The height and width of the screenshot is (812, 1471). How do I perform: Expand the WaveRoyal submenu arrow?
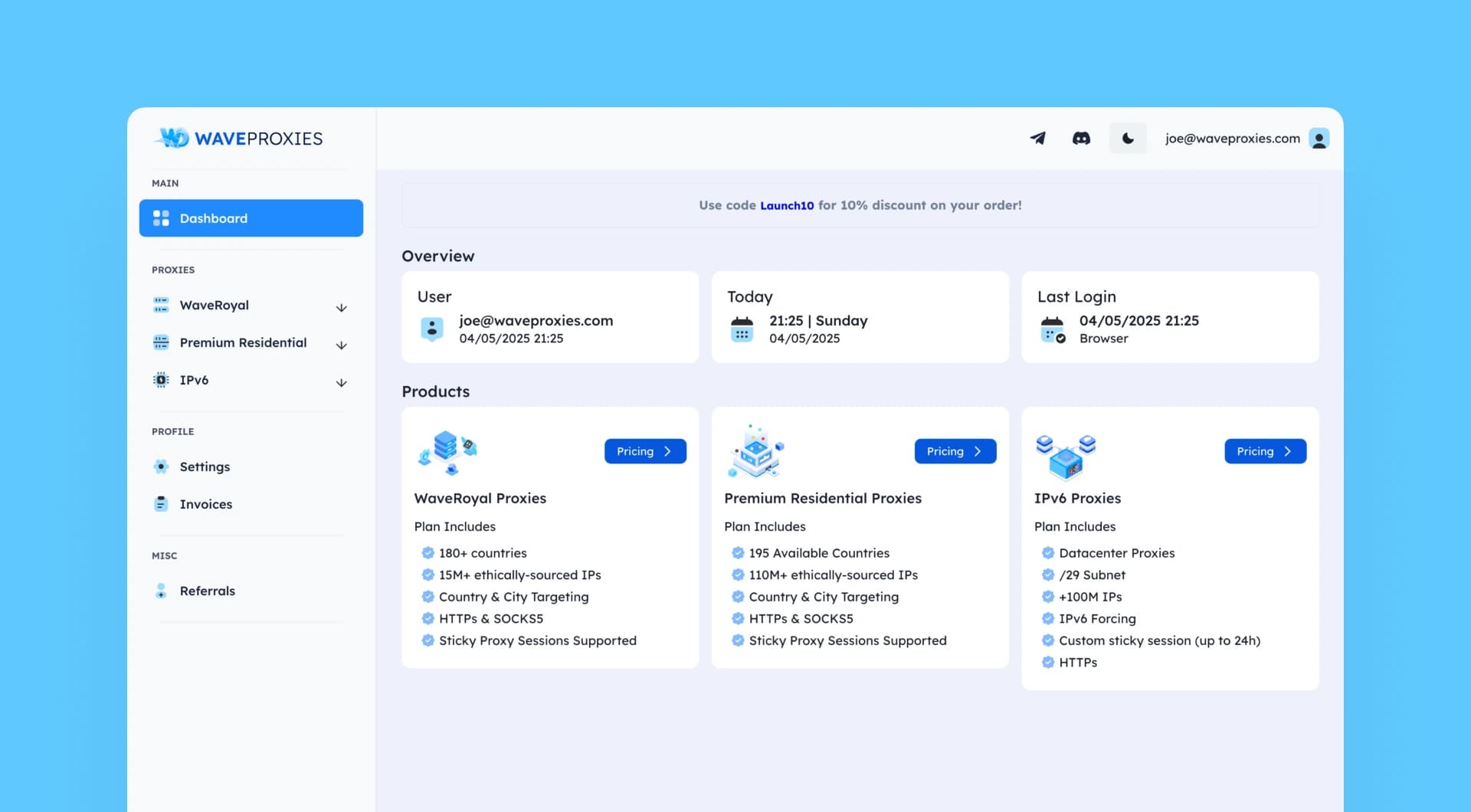pyautogui.click(x=342, y=307)
